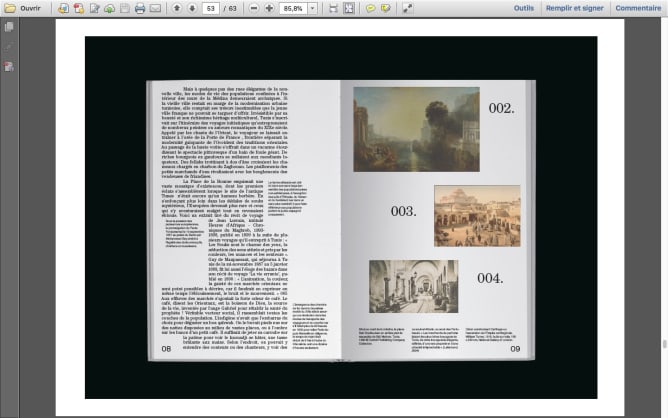Click the 003 colored city square image
668x418 pixels.
click(x=477, y=216)
